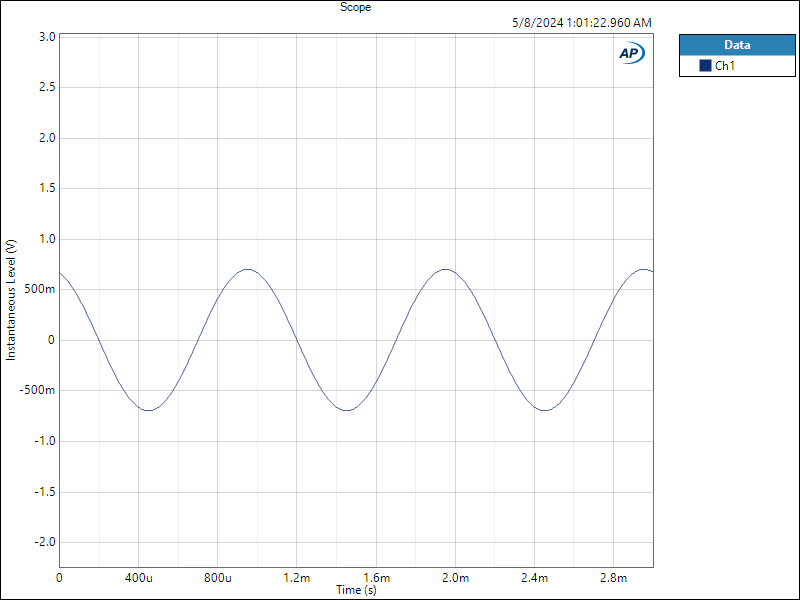The width and height of the screenshot is (800, 600).
Task: Click the 1.5 y-axis tick label
Action: pyautogui.click(x=48, y=188)
